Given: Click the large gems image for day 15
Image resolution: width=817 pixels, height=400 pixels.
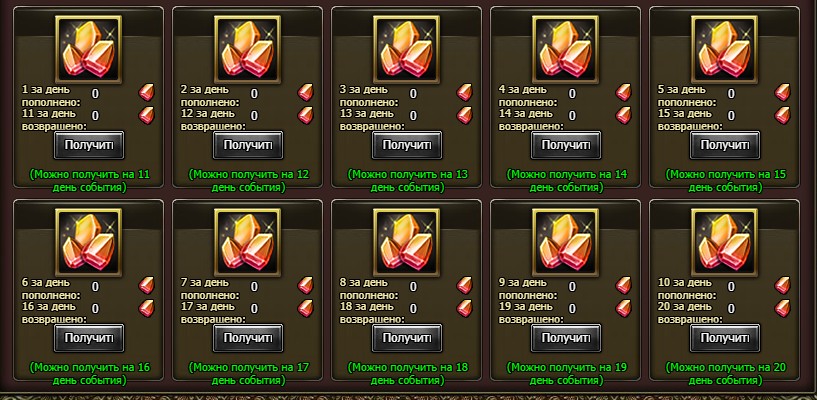Looking at the screenshot, I should (725, 49).
